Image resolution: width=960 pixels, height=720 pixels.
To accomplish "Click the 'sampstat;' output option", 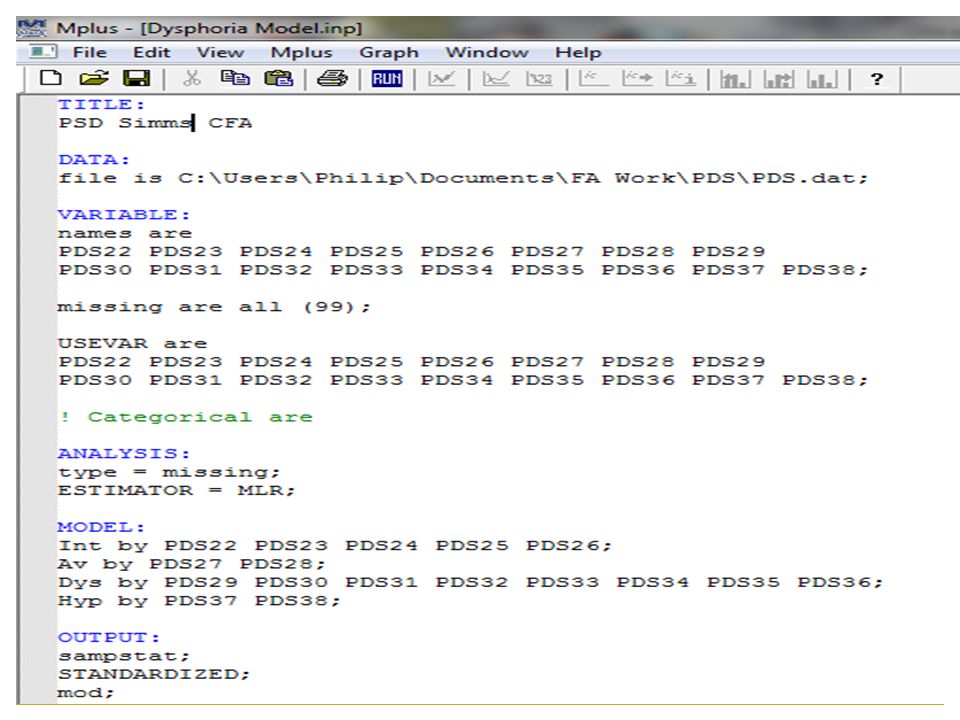I will point(124,656).
